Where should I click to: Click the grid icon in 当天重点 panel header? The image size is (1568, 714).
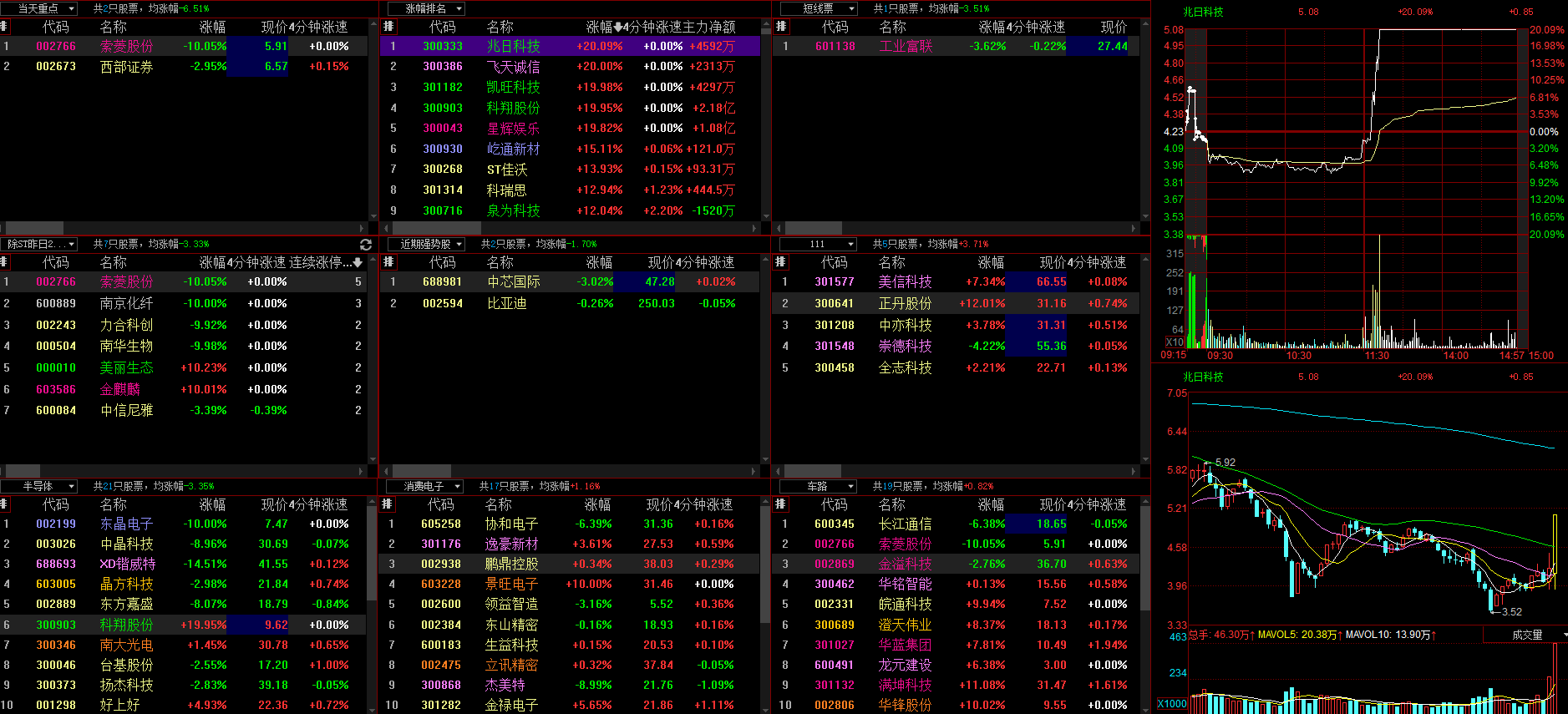click(4, 27)
